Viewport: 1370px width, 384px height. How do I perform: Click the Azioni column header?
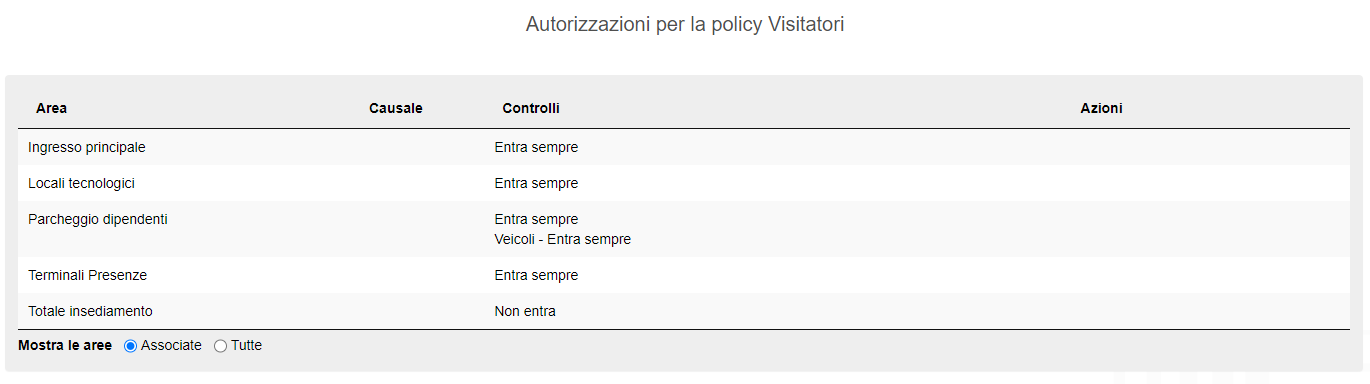coord(1101,108)
